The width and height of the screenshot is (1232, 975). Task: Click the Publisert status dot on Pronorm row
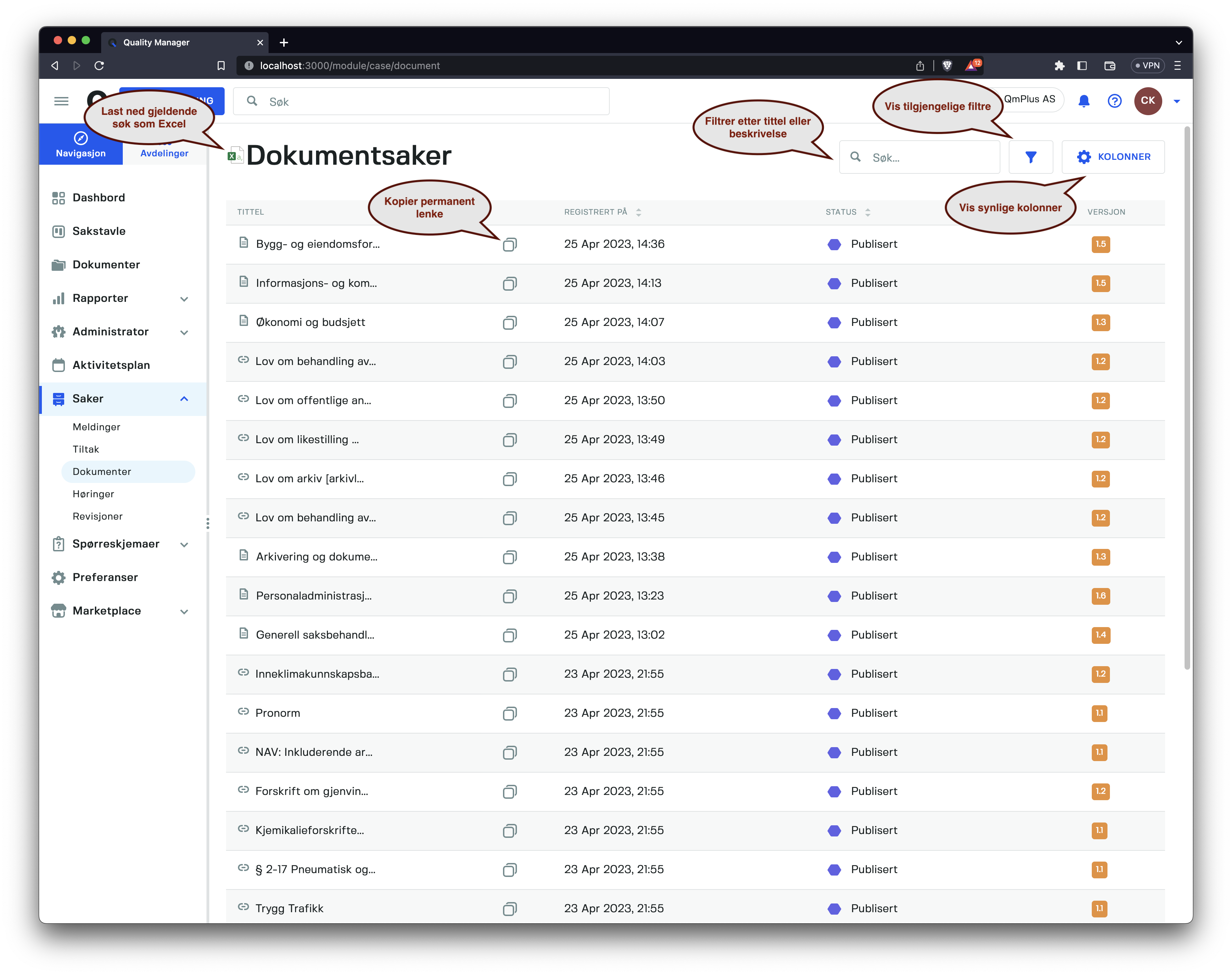[x=834, y=714]
